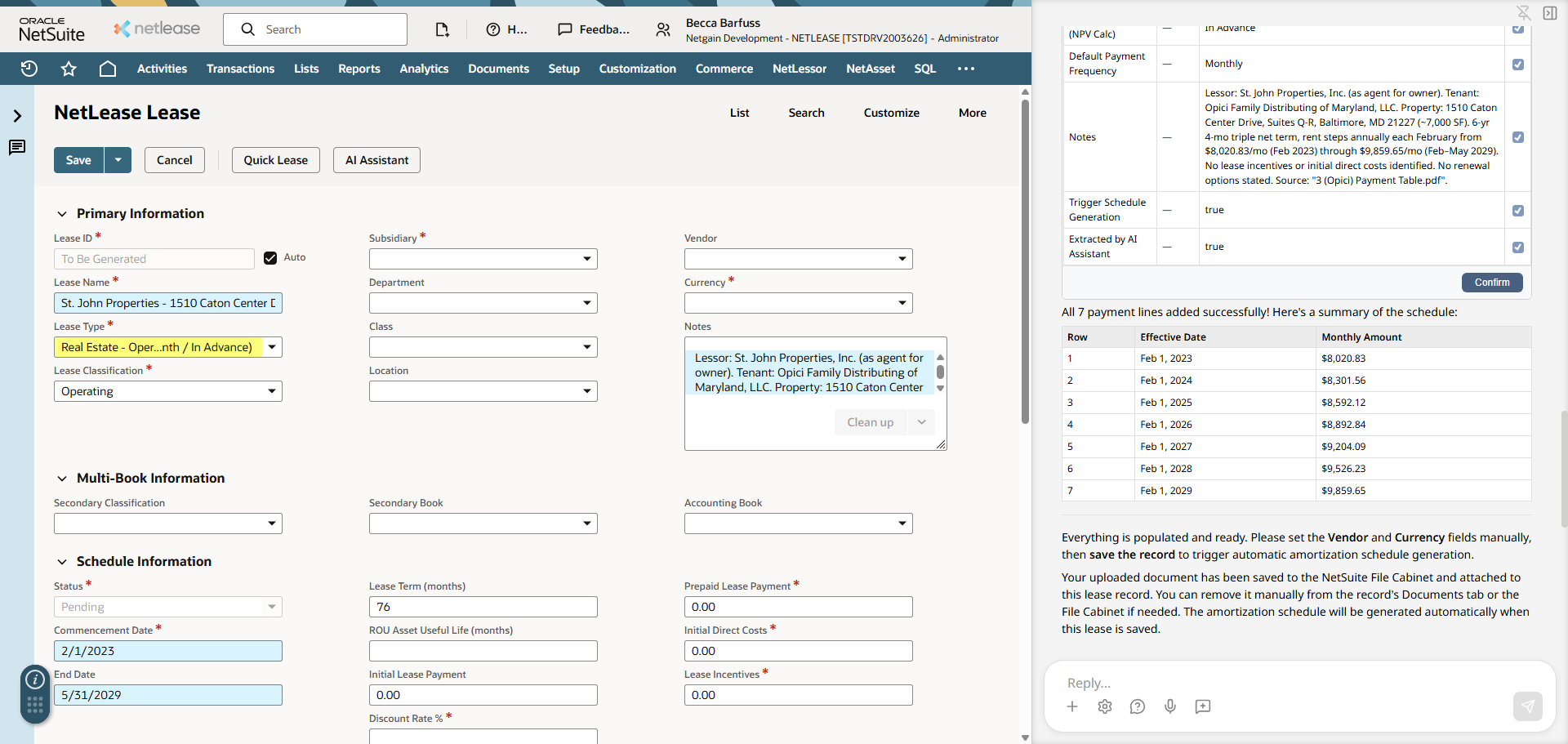Open the AI Assistant button

[x=377, y=160]
